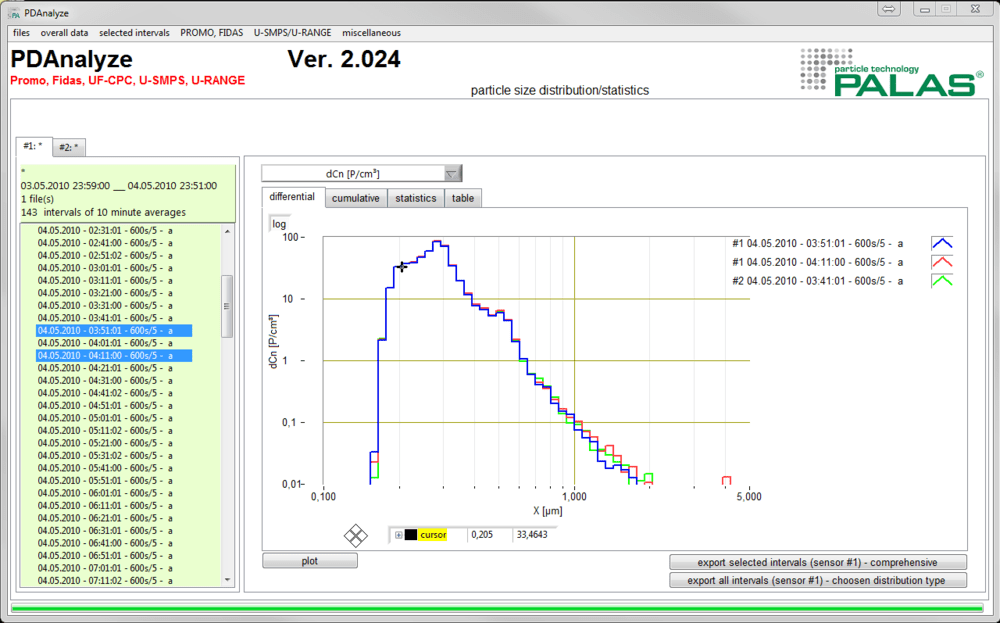This screenshot has width=1000, height=623.
Task: Click the plot button
Action: pyautogui.click(x=310, y=561)
